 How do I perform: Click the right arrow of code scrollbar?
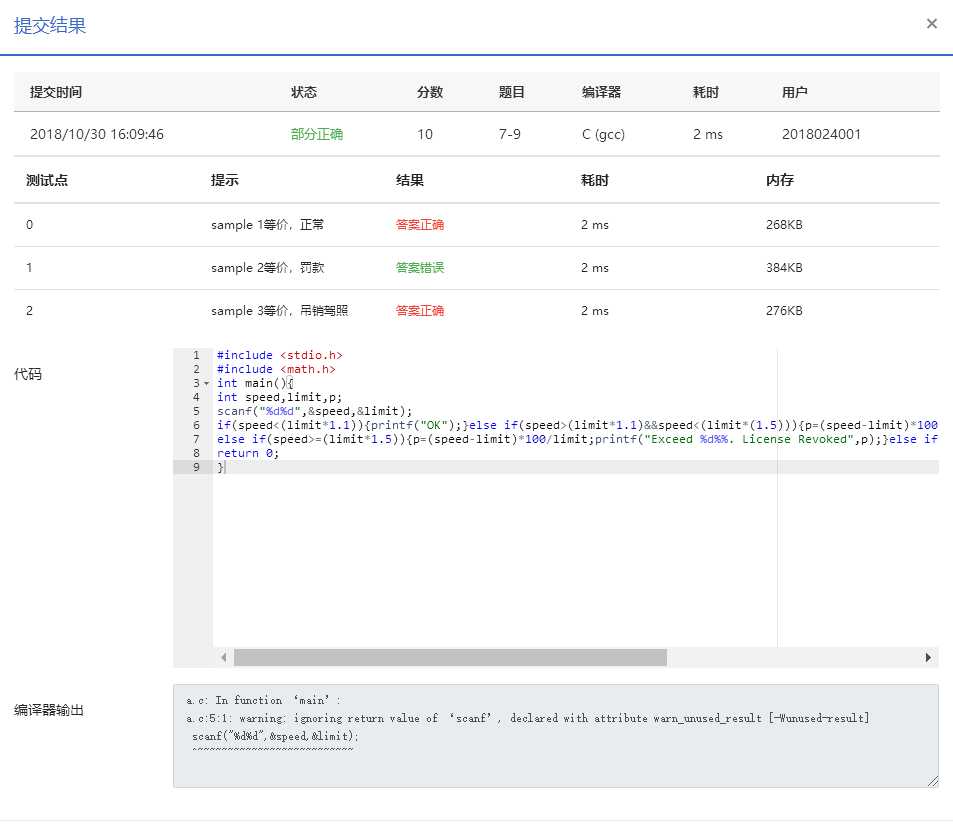point(927,657)
